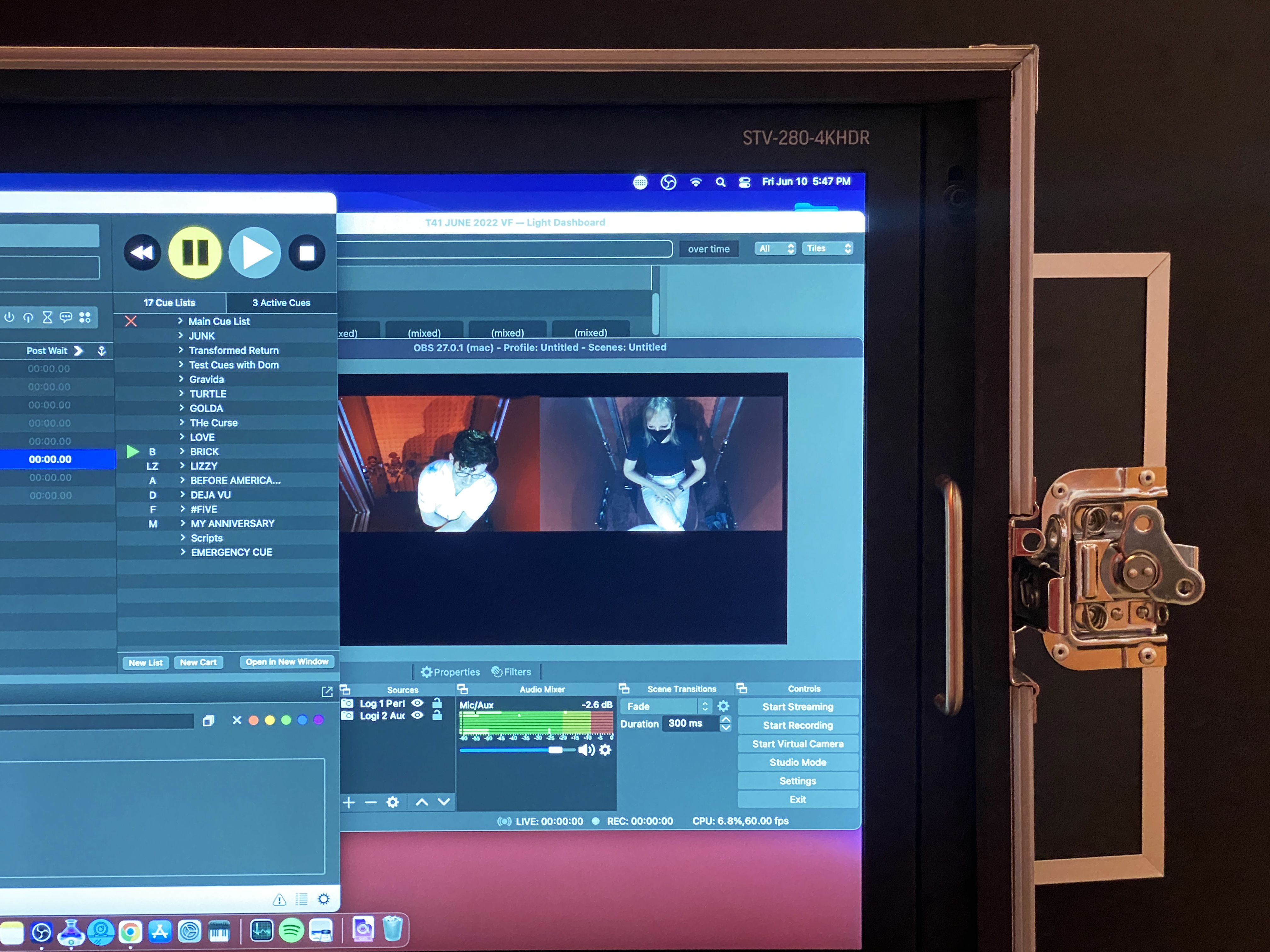This screenshot has height=952, width=1270.
Task: Click the black stop button
Action: coord(306,252)
